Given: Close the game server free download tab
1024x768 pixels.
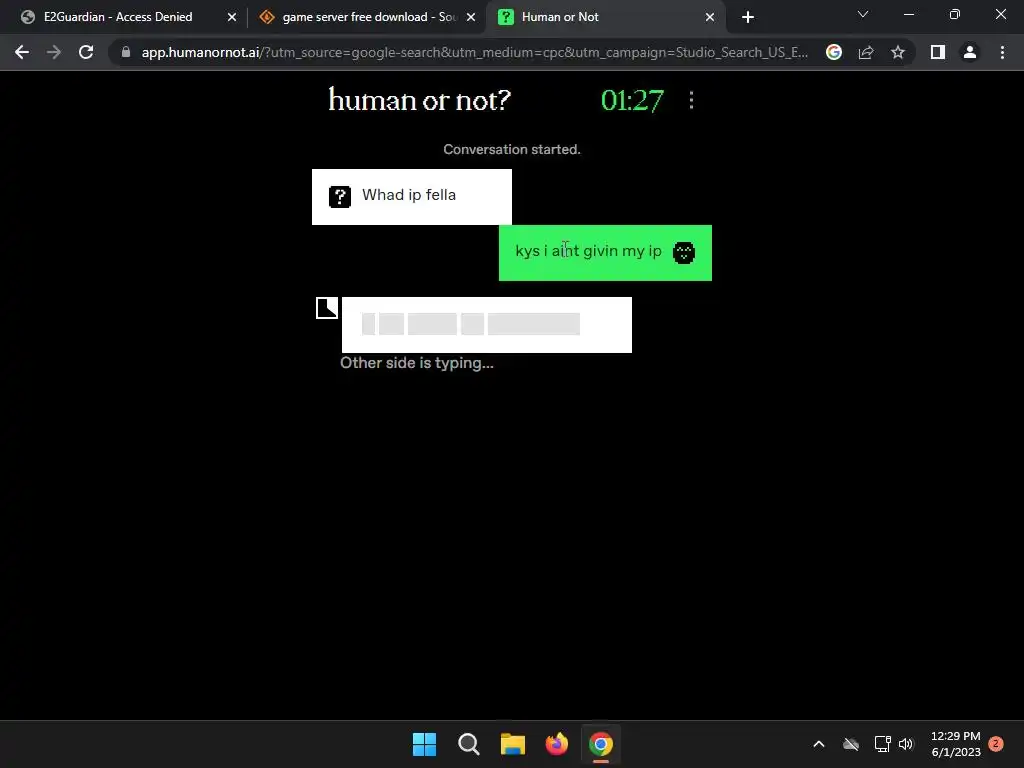Looking at the screenshot, I should coord(471,17).
